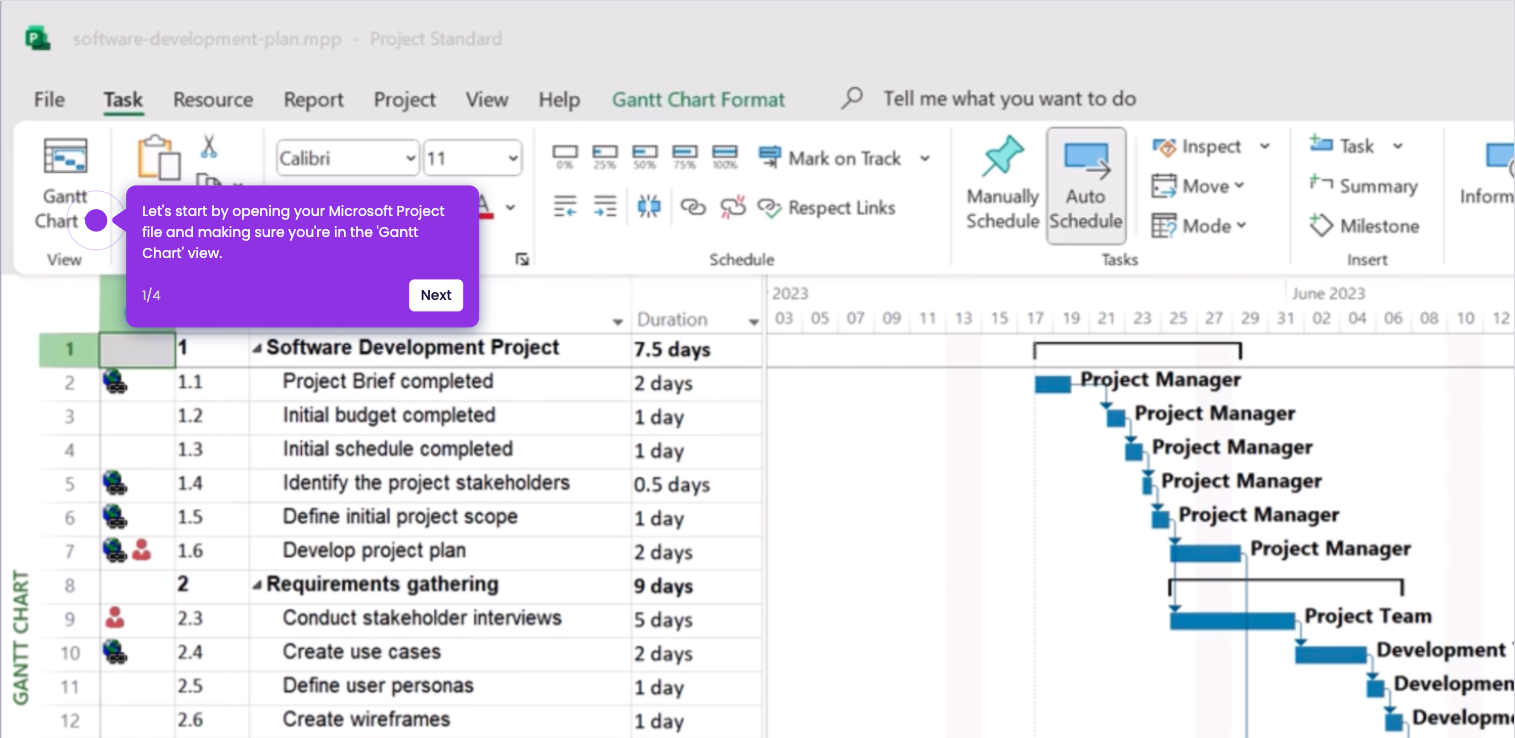Viewport: 1515px width, 738px height.
Task: Select Conduct stakeholder interviews 5 days duration
Action: tap(664, 619)
